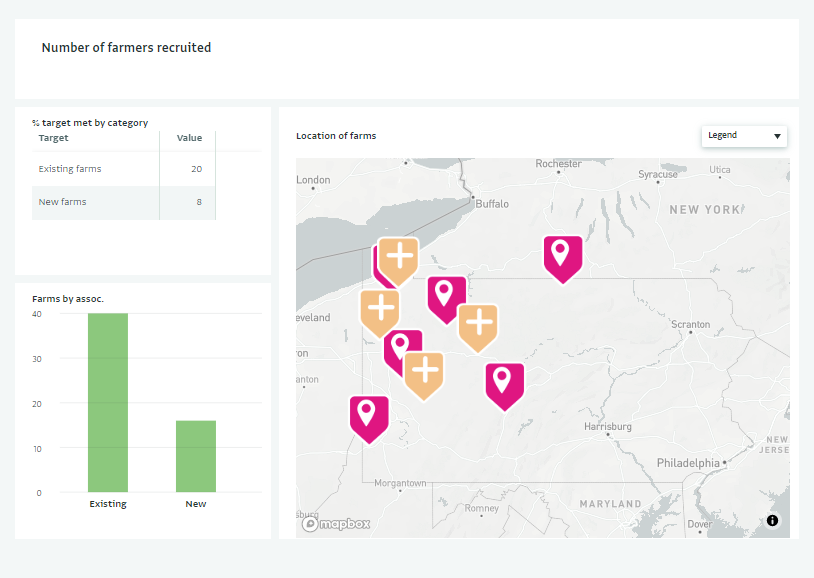The image size is (814, 578).
Task: Click the map information icon
Action: point(772,520)
